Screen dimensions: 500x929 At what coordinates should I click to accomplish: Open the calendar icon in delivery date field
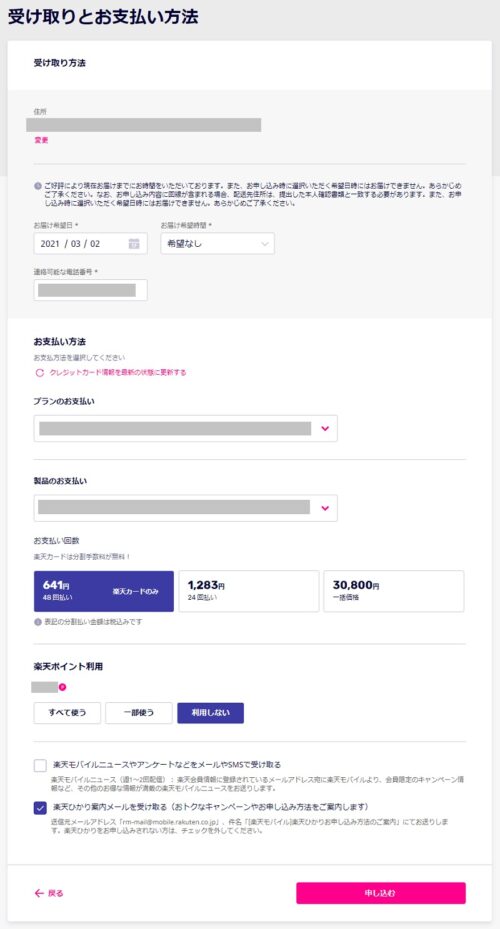[134, 244]
